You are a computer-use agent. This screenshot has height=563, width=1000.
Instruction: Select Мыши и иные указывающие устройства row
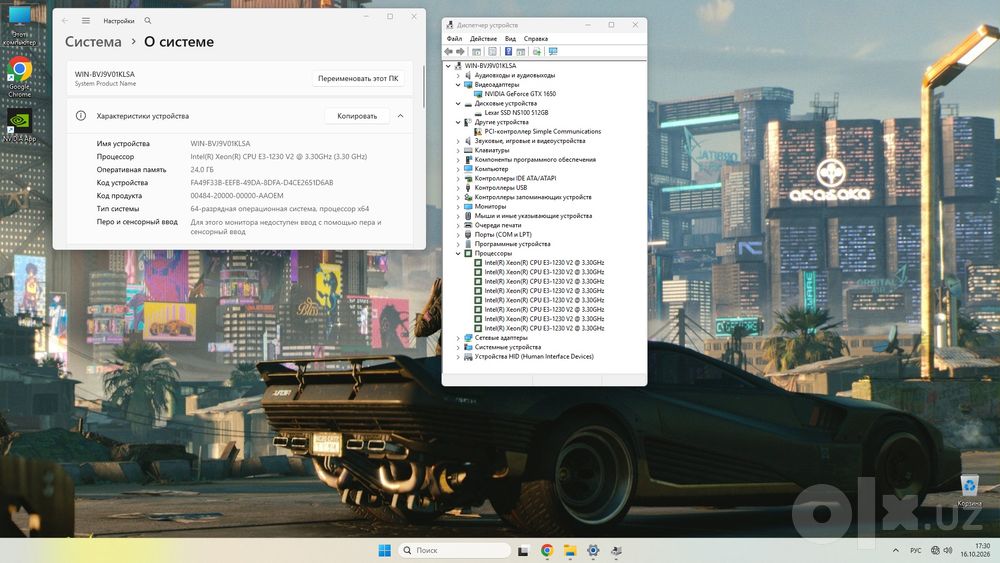coord(528,216)
